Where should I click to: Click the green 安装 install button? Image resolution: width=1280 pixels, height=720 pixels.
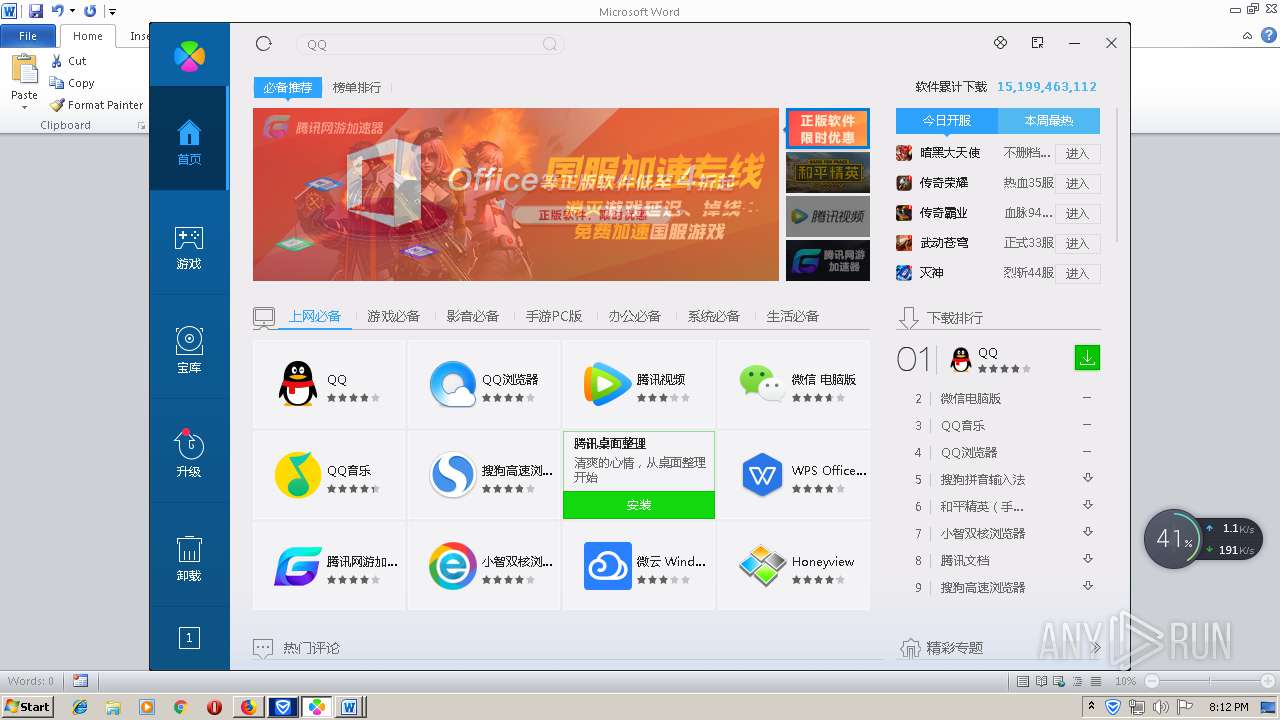639,505
